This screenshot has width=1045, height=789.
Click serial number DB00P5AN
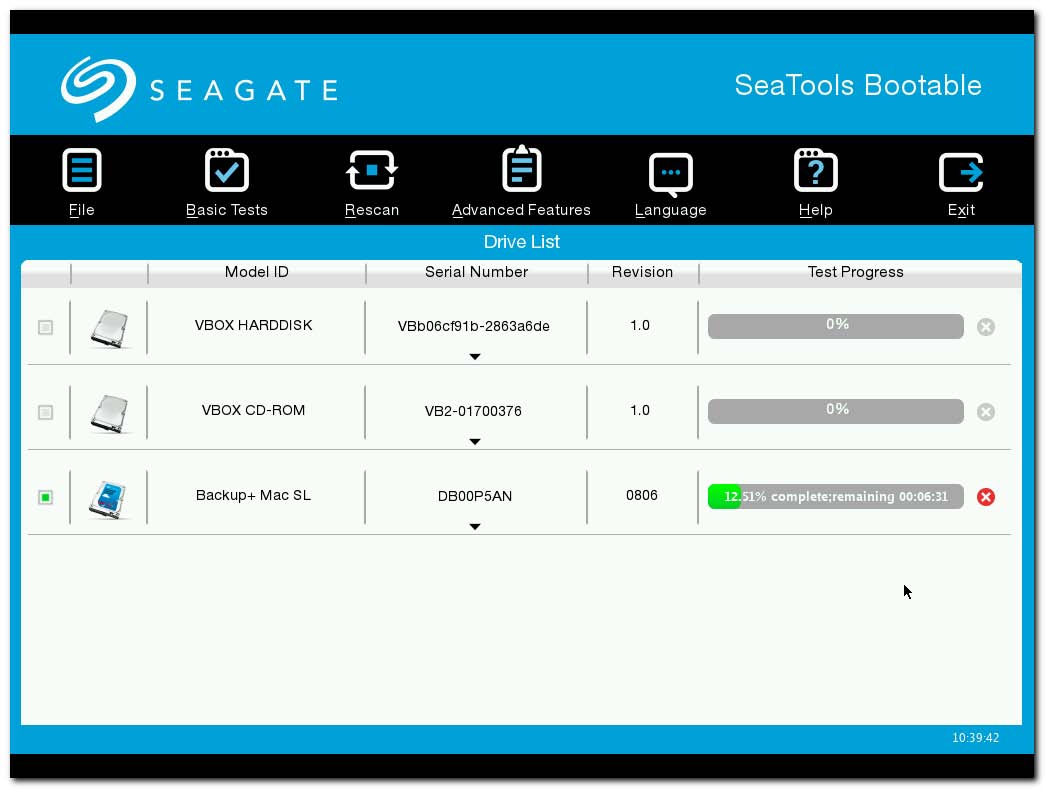[475, 496]
